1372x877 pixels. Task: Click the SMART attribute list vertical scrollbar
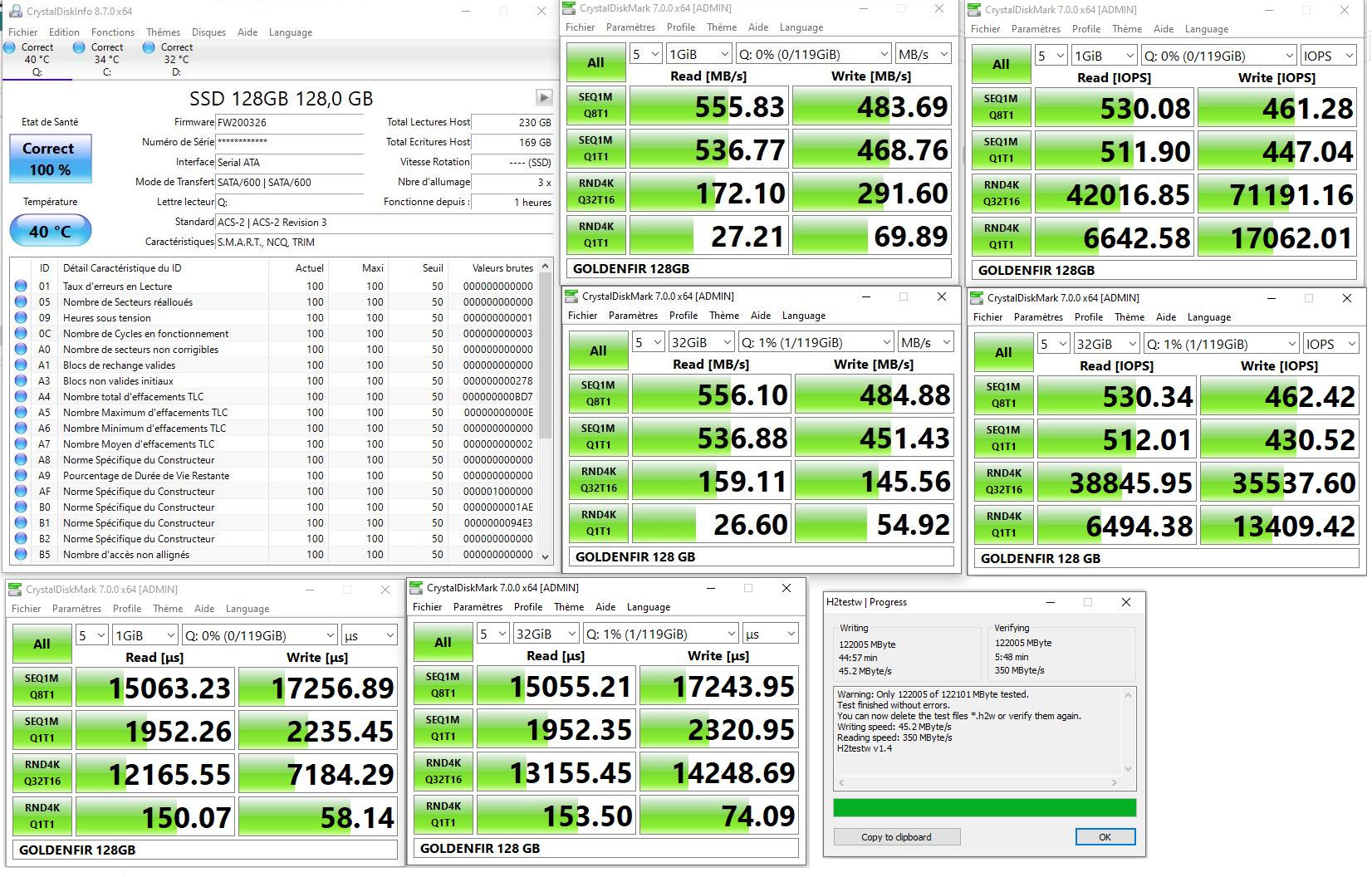(546, 411)
